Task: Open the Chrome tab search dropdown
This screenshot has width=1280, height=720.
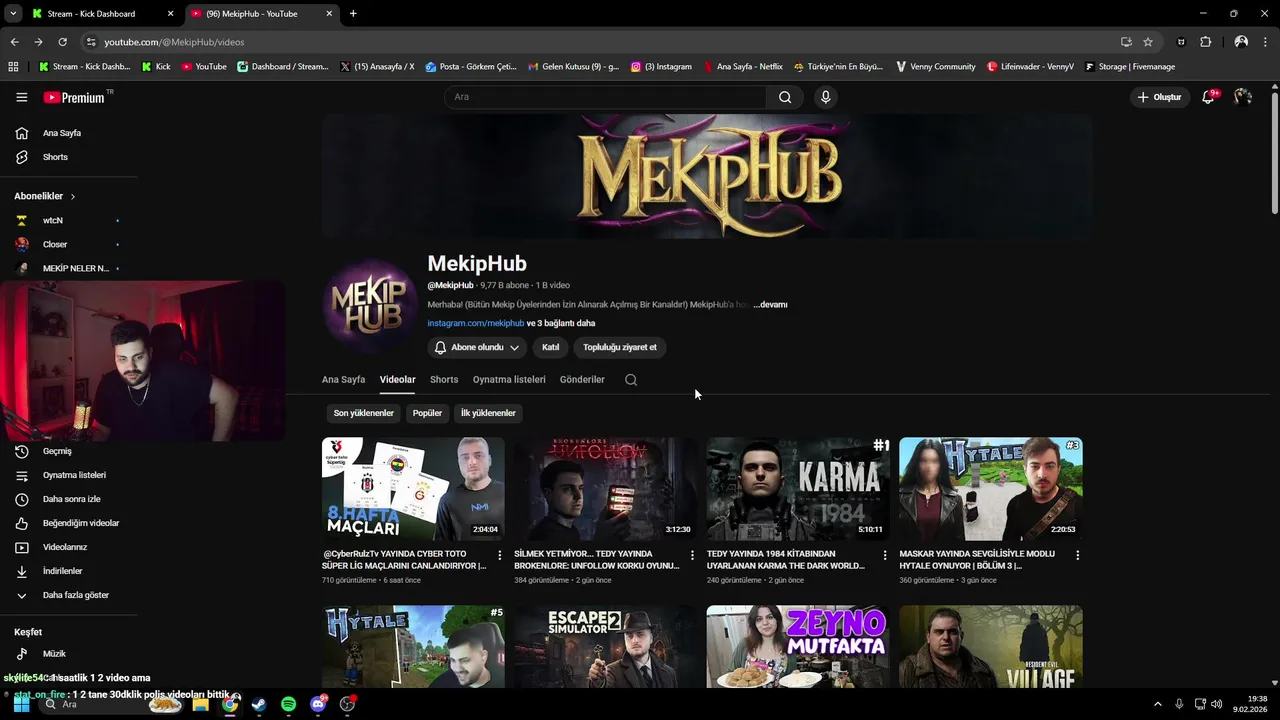Action: 12,13
